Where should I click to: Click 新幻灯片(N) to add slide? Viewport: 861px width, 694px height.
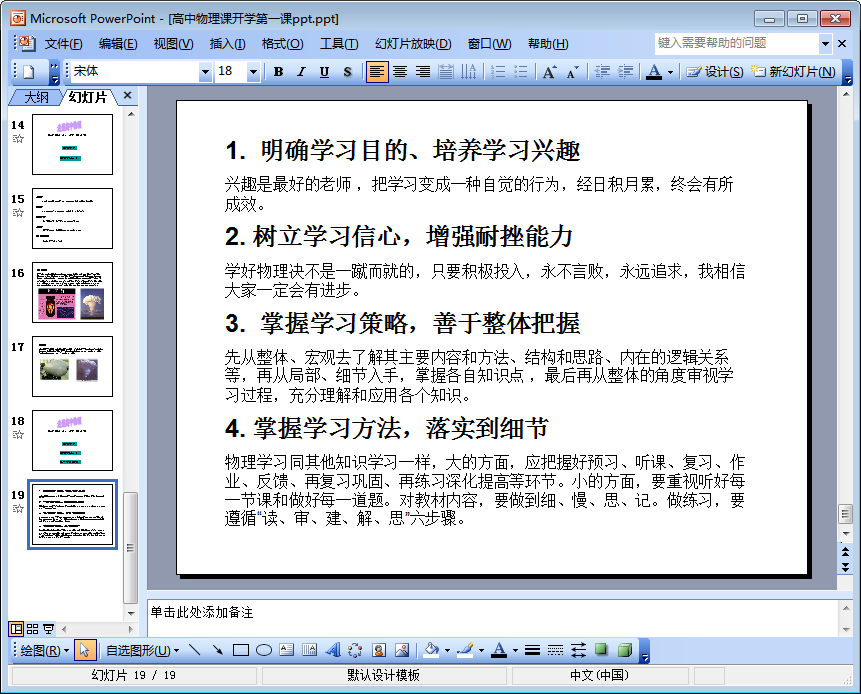tap(793, 72)
